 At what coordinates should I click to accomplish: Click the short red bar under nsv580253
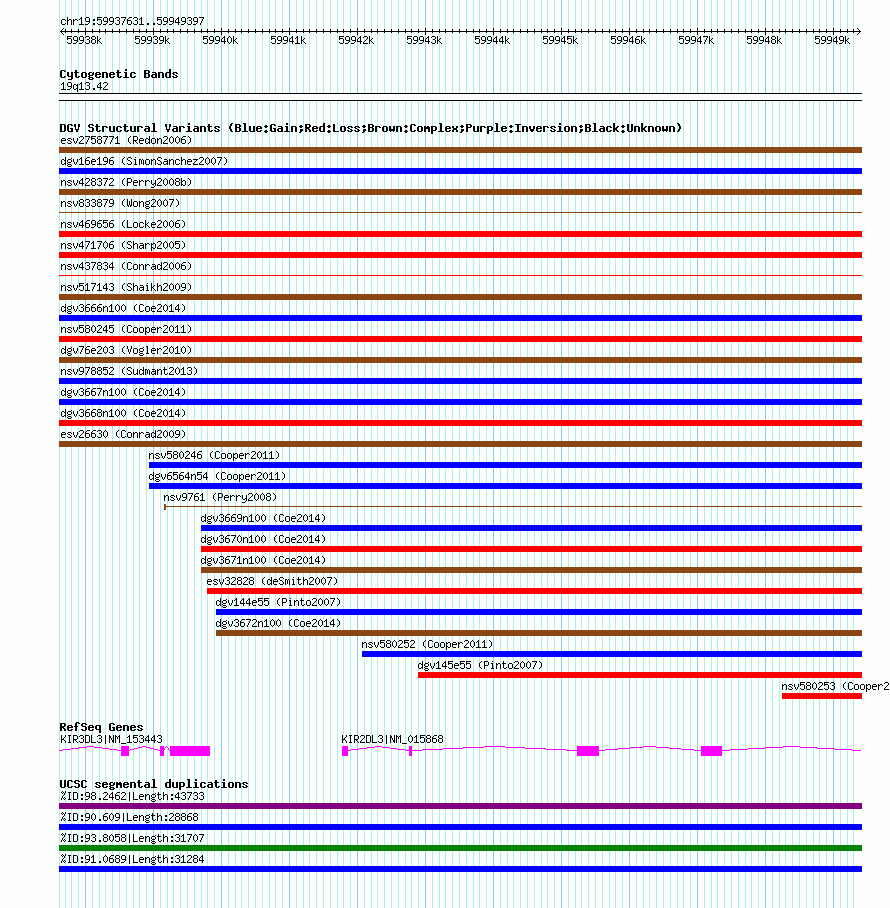coord(822,696)
